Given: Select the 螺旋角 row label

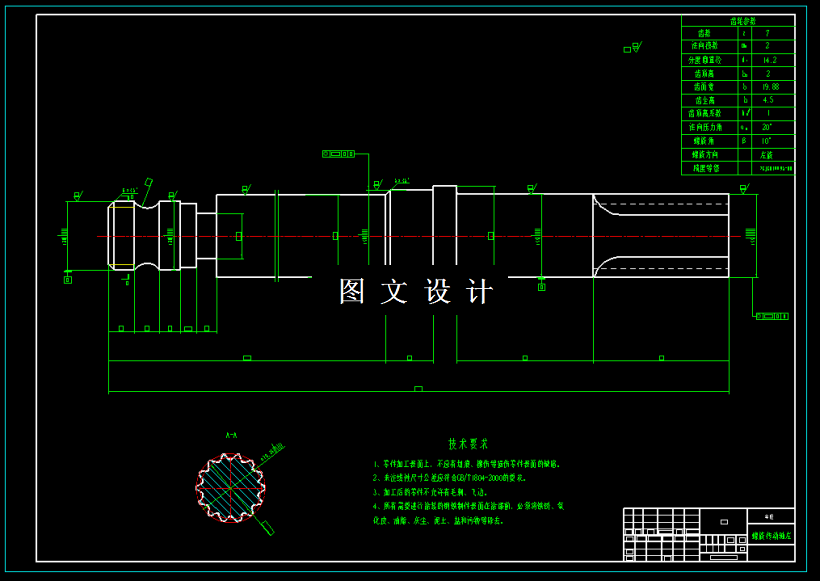Looking at the screenshot, I should (x=704, y=141).
